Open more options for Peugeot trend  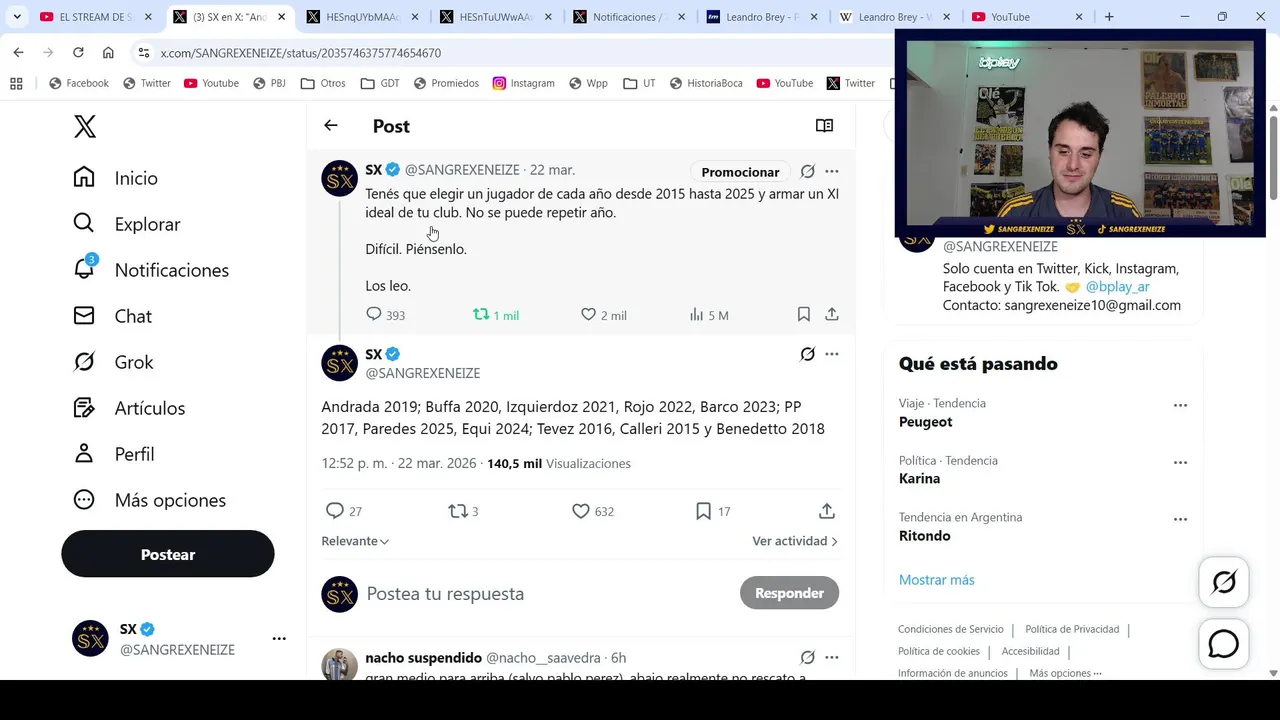[x=1180, y=405]
